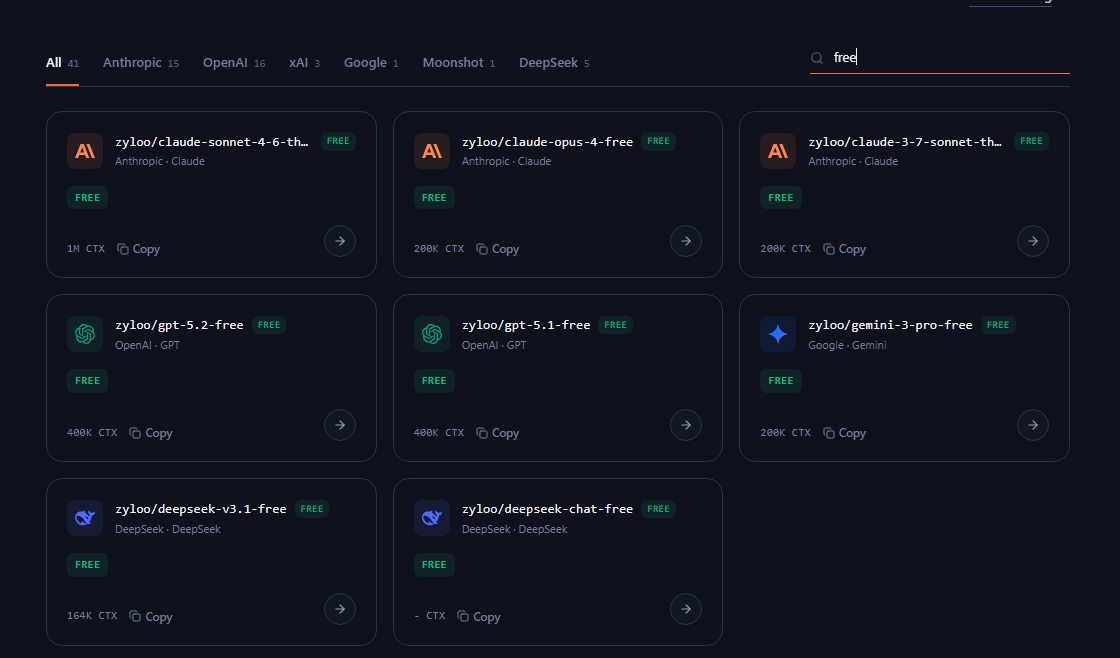Screen dimensions: 1120x658
Task: Switch to the Google tab
Action: coord(371,63)
